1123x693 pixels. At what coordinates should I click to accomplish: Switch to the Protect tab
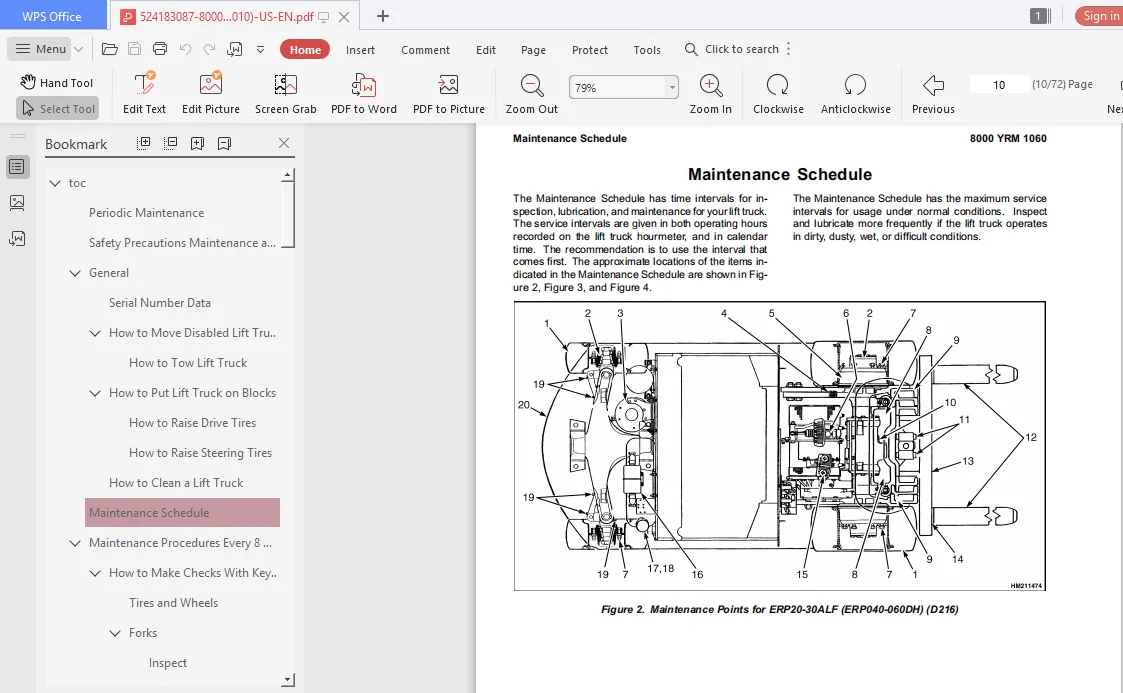click(x=589, y=49)
